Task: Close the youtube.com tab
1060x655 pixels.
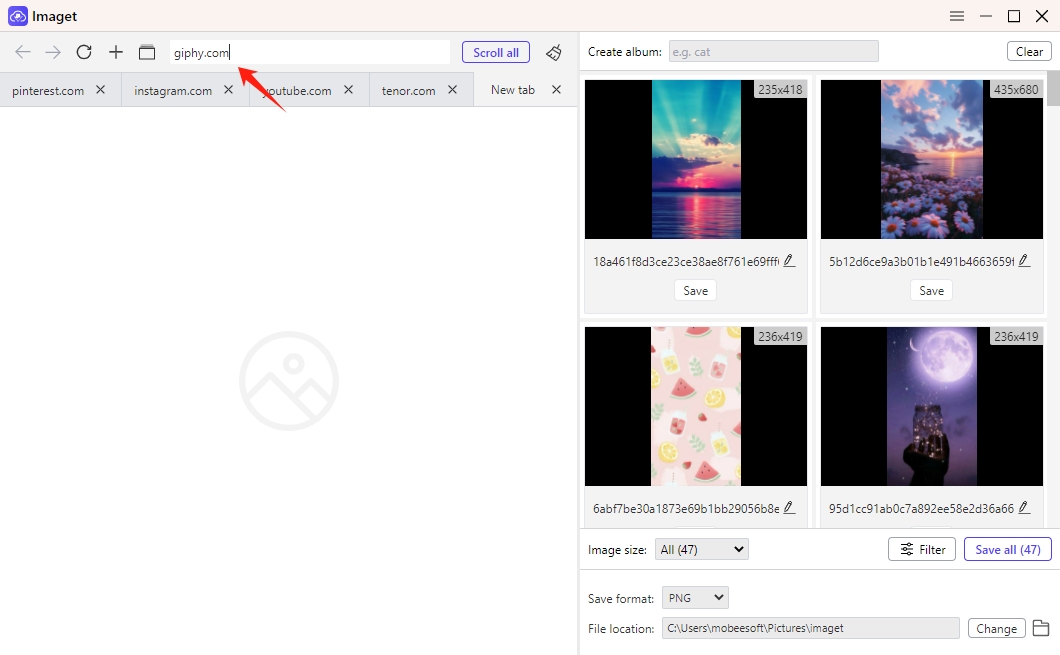Action: click(x=349, y=89)
